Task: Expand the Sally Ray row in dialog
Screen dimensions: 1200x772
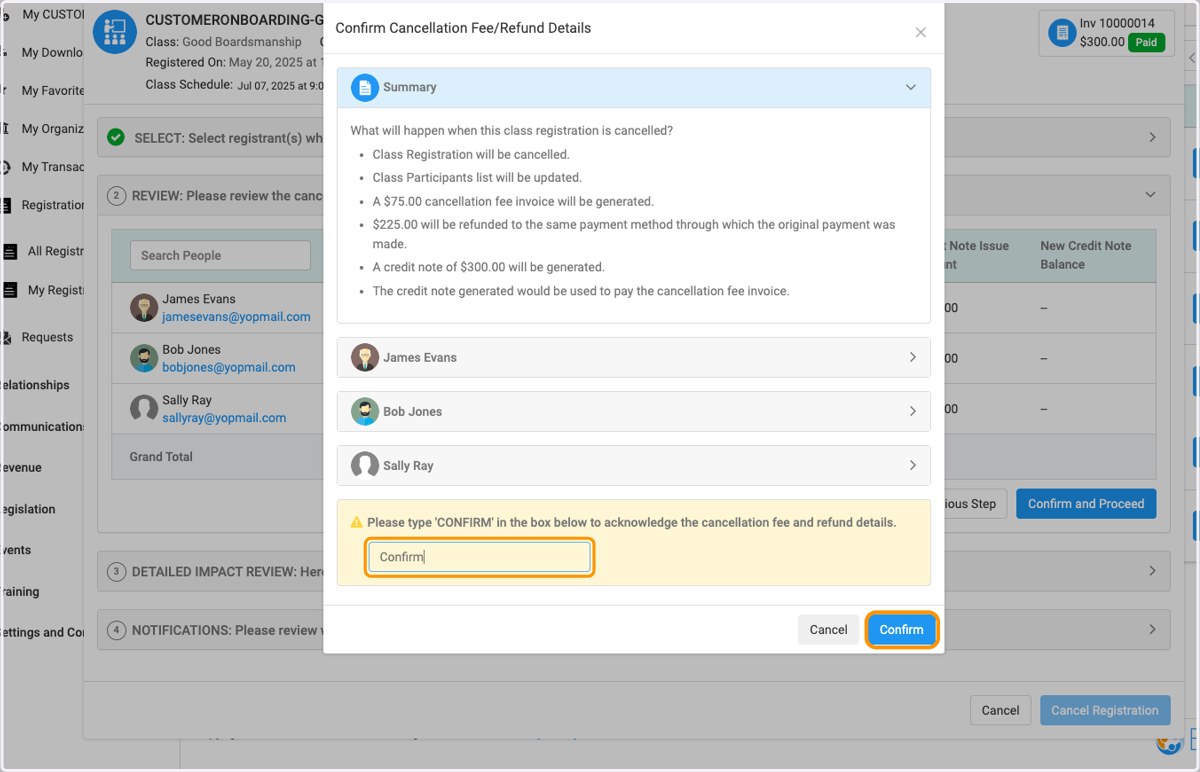Action: (634, 465)
